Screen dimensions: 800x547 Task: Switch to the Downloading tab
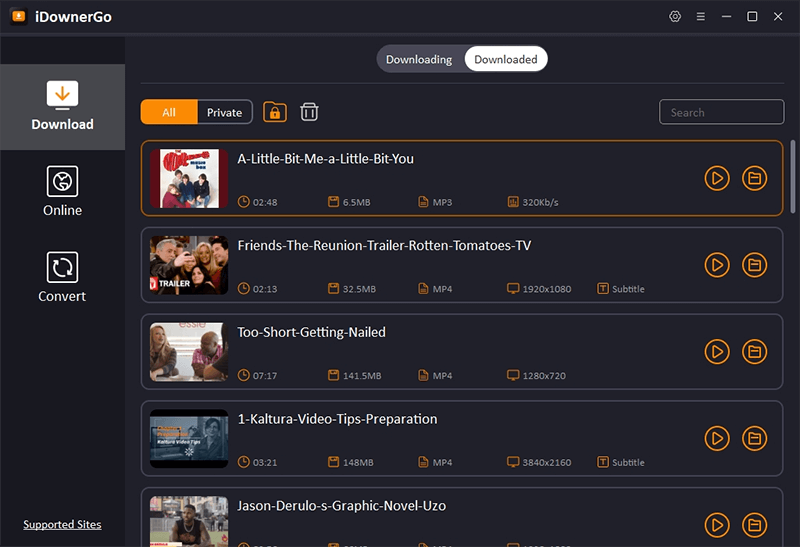click(x=419, y=59)
